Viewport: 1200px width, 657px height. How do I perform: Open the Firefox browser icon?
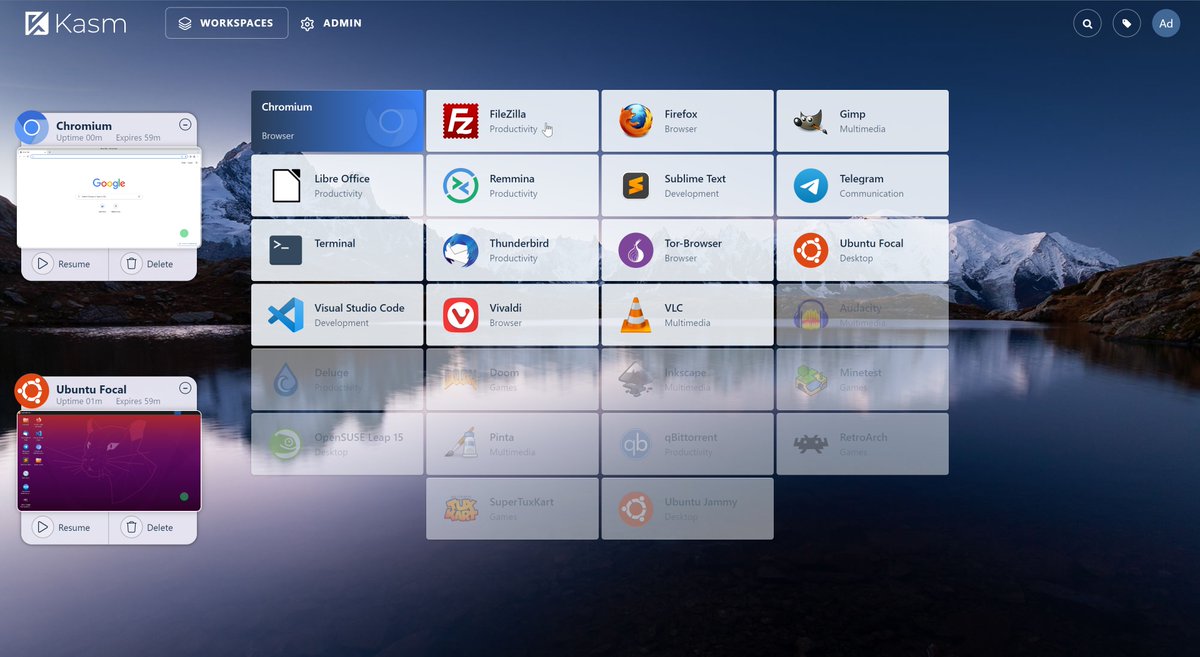[636, 121]
